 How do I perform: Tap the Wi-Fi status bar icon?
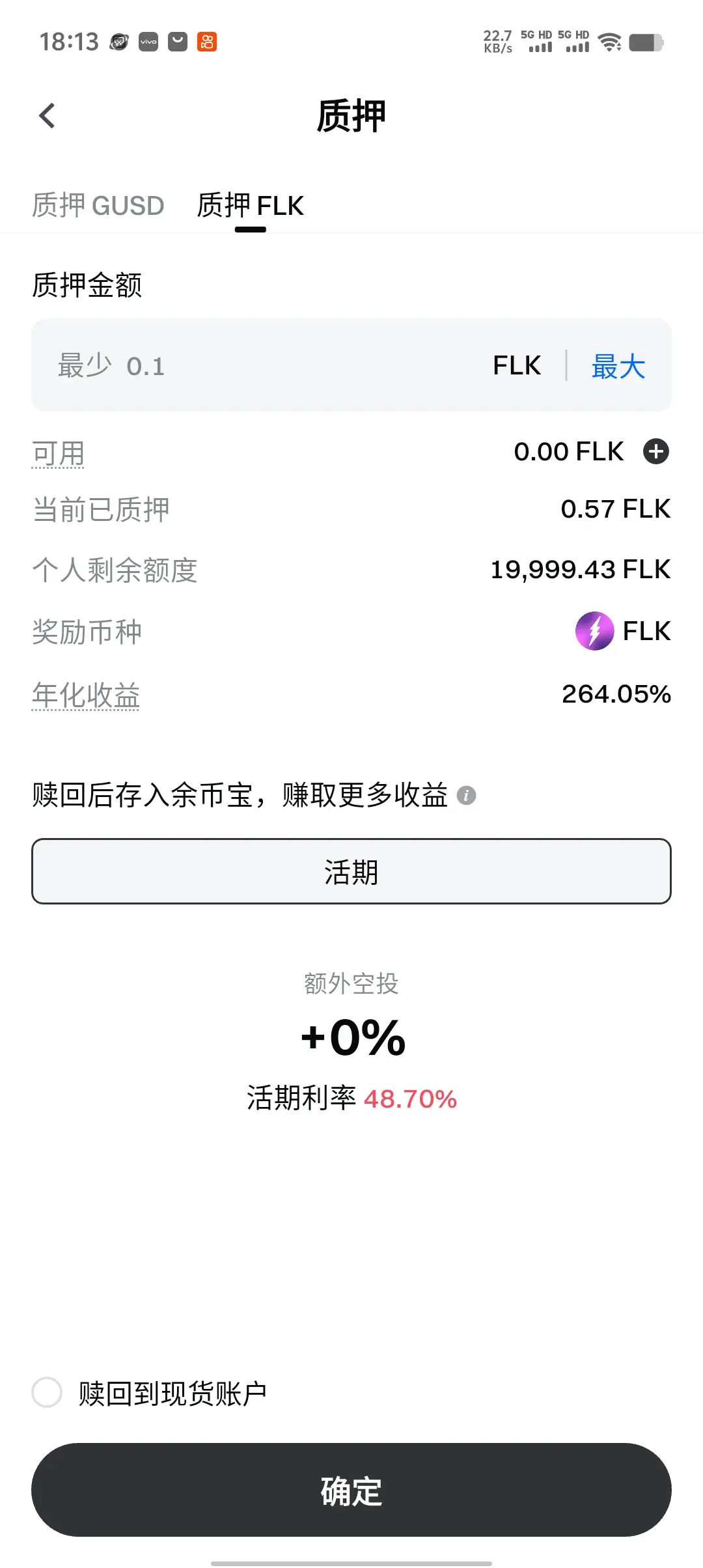[610, 42]
